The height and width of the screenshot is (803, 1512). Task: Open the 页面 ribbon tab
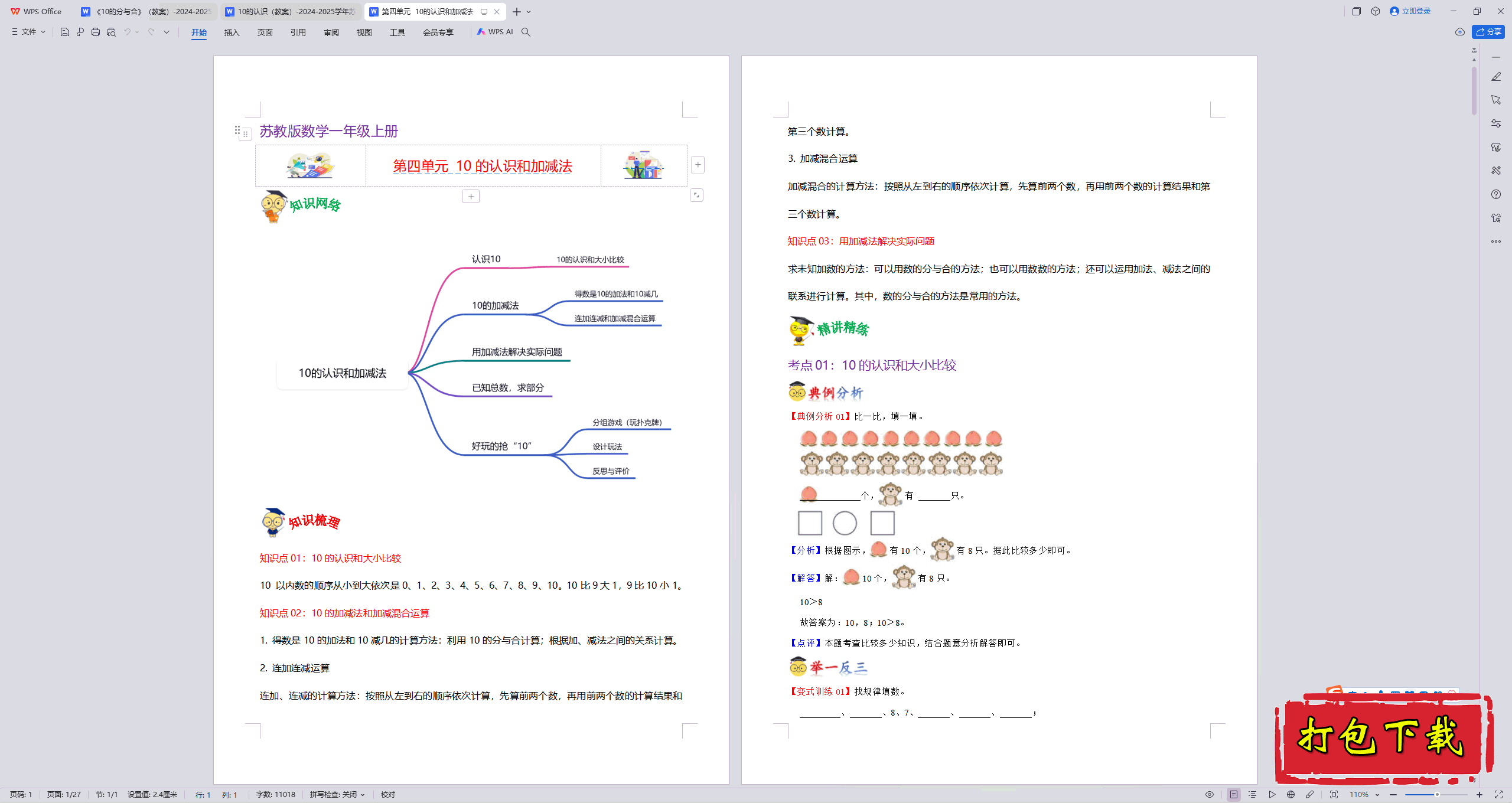[x=265, y=32]
